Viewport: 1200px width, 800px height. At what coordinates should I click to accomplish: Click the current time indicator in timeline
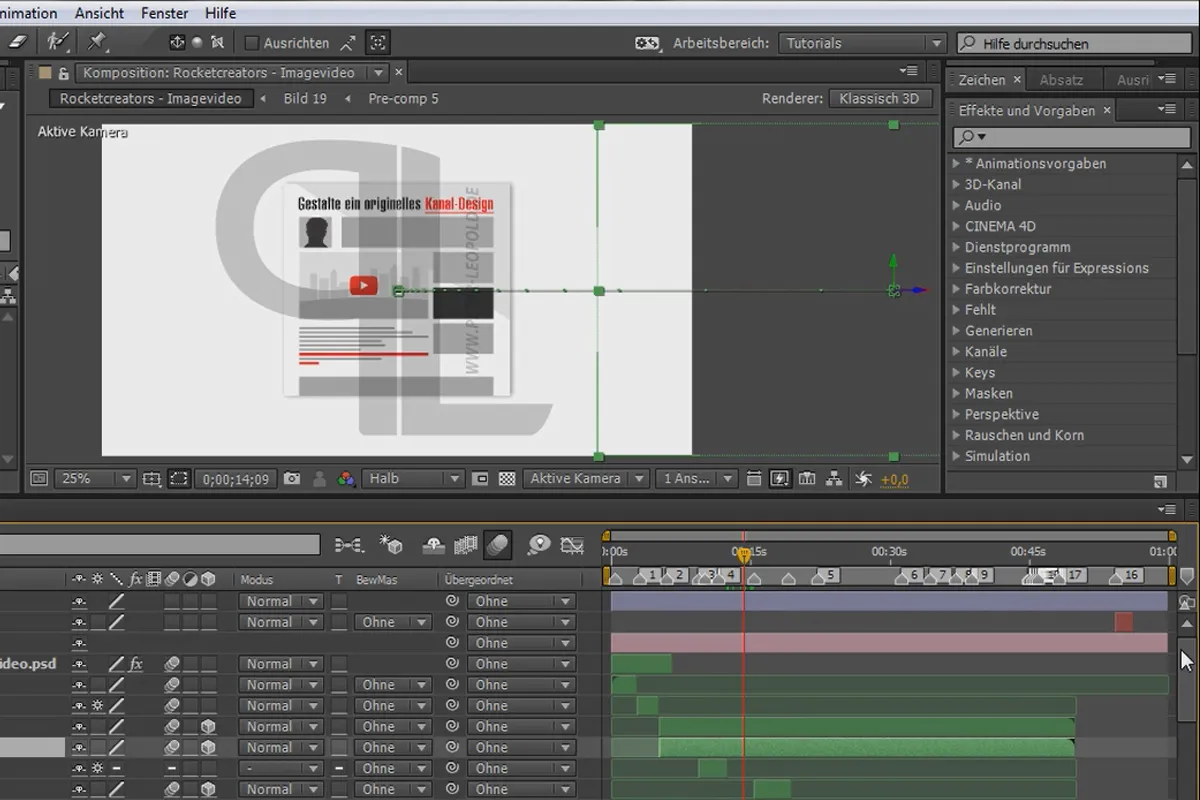pos(743,554)
